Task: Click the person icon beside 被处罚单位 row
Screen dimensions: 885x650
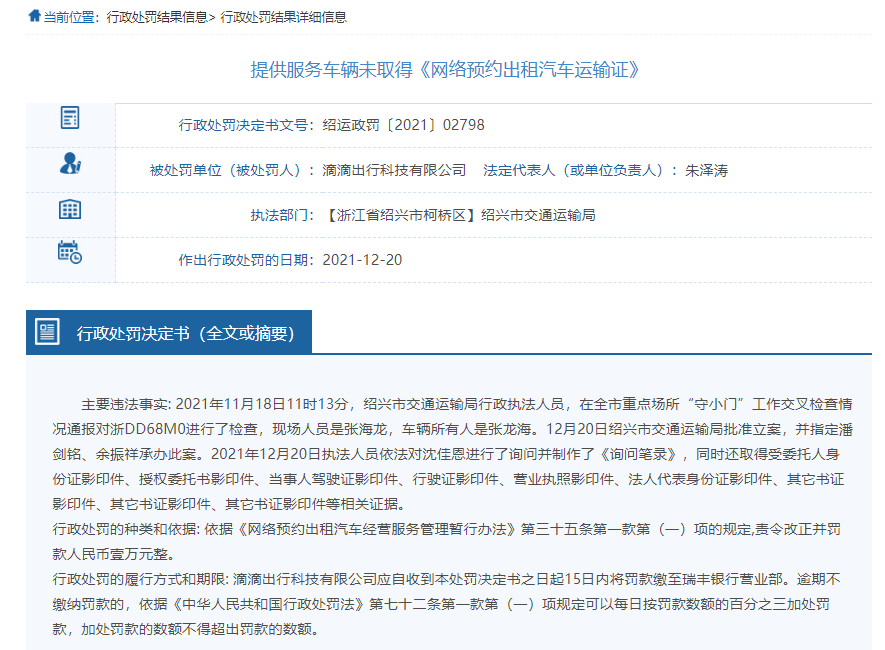Action: 70,163
